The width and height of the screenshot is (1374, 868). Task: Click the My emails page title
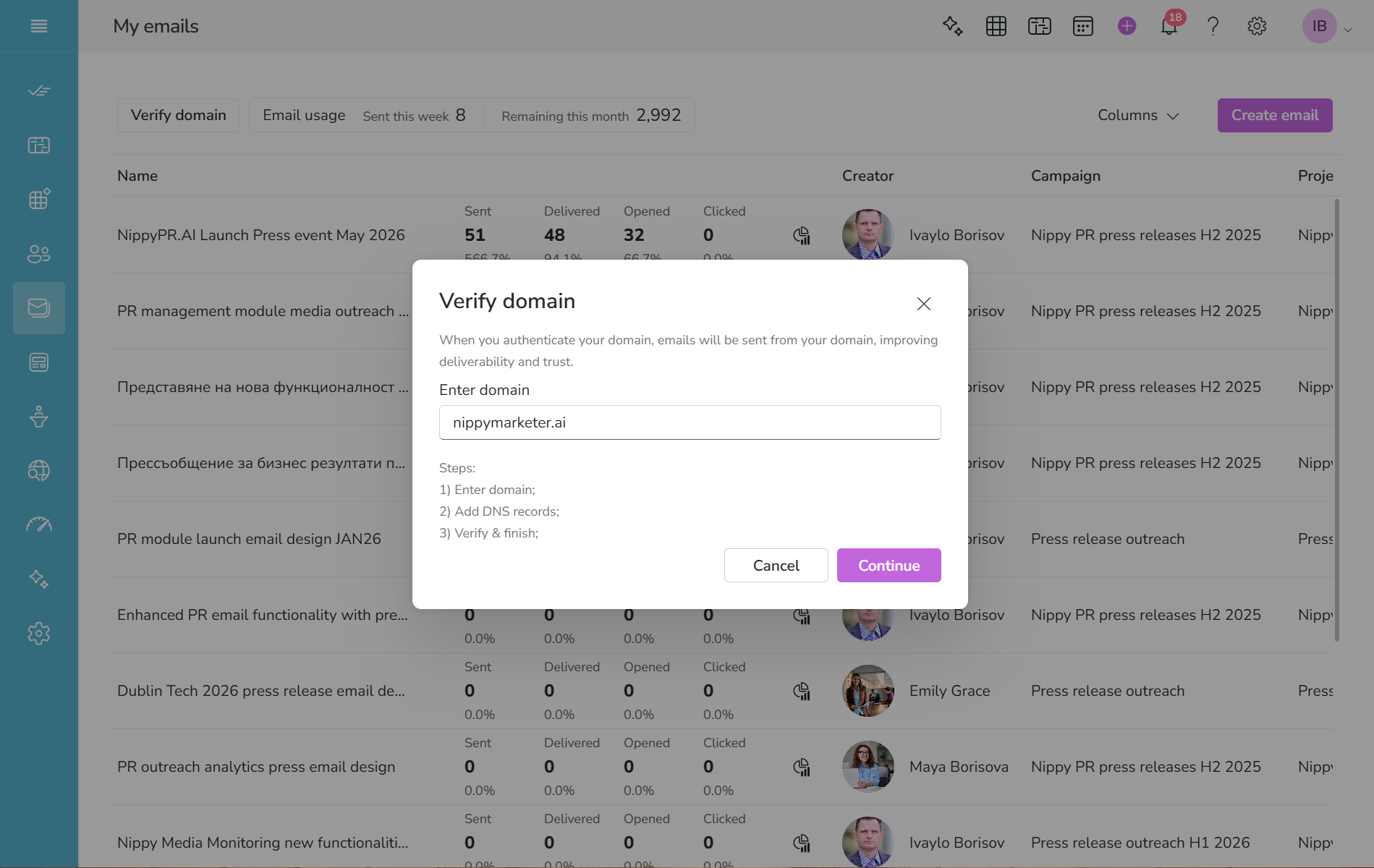tap(156, 26)
